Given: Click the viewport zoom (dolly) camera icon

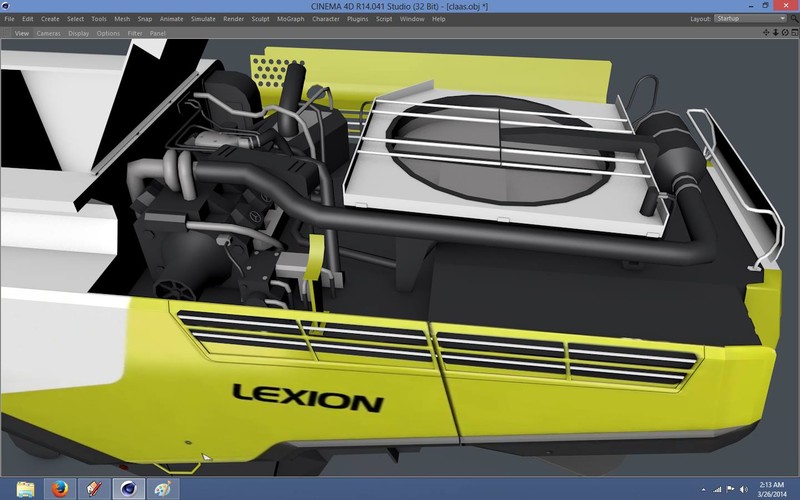Looking at the screenshot, I should pyautogui.click(x=773, y=33).
